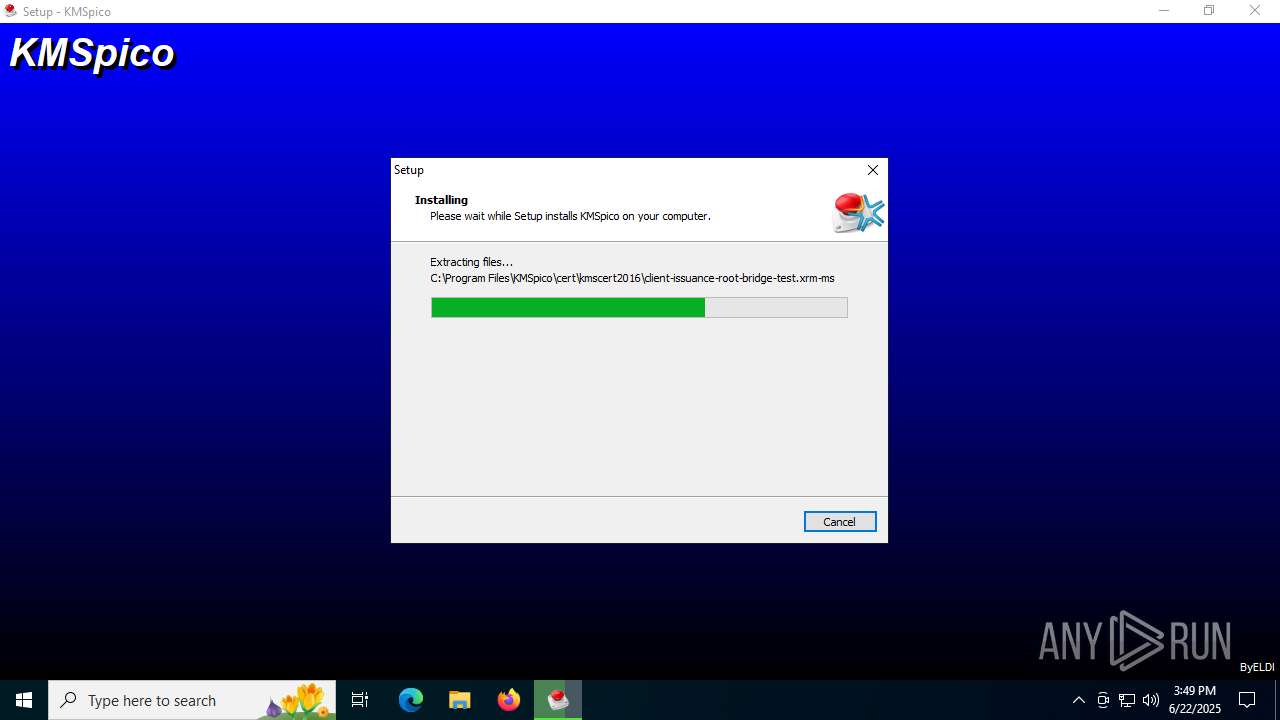Click the installation progress bar
1280x720 pixels.
[639, 307]
